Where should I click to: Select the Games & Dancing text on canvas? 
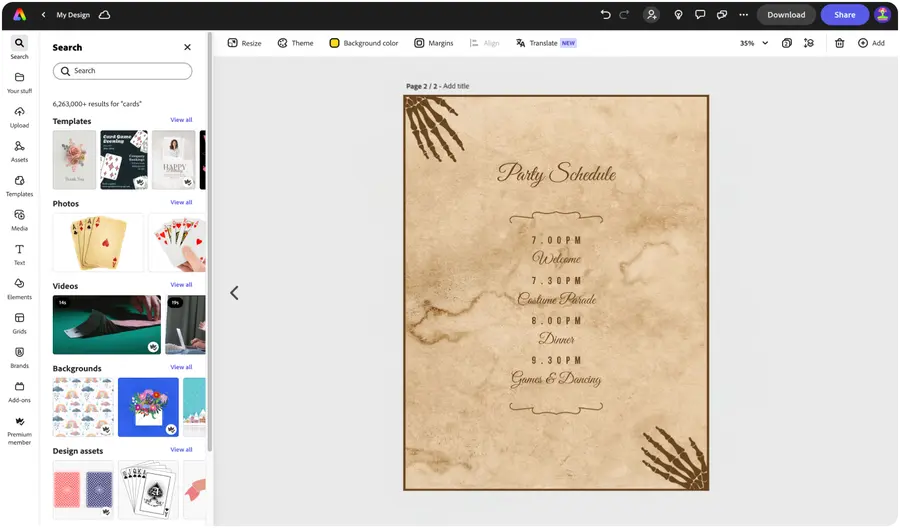(556, 379)
